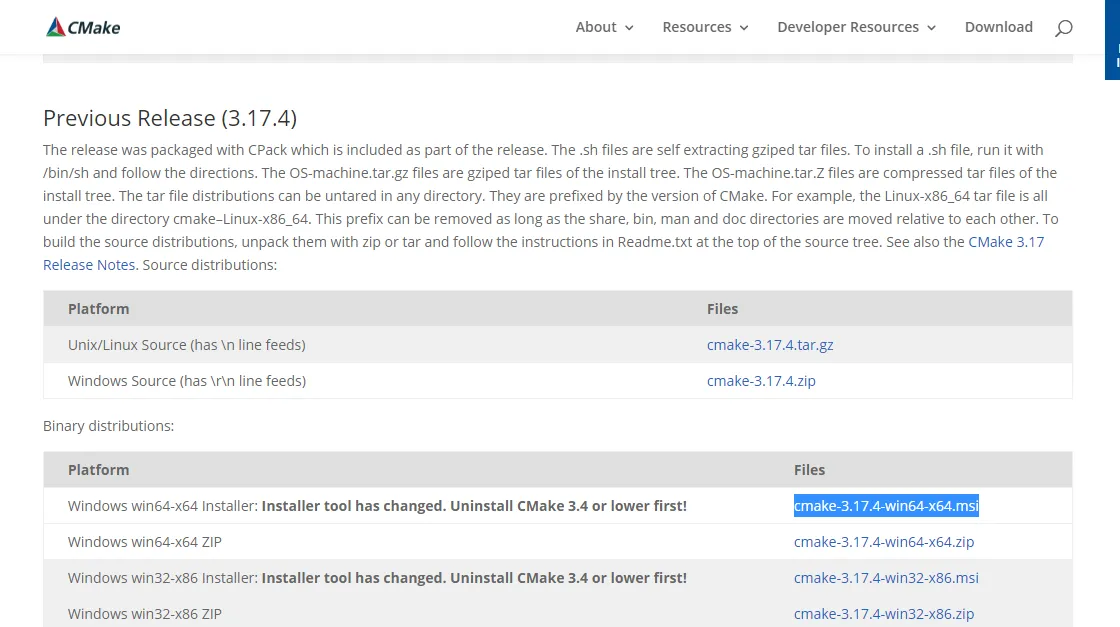Open the CMake 3.17 Release Notes link
The image size is (1120, 627).
coord(1006,242)
